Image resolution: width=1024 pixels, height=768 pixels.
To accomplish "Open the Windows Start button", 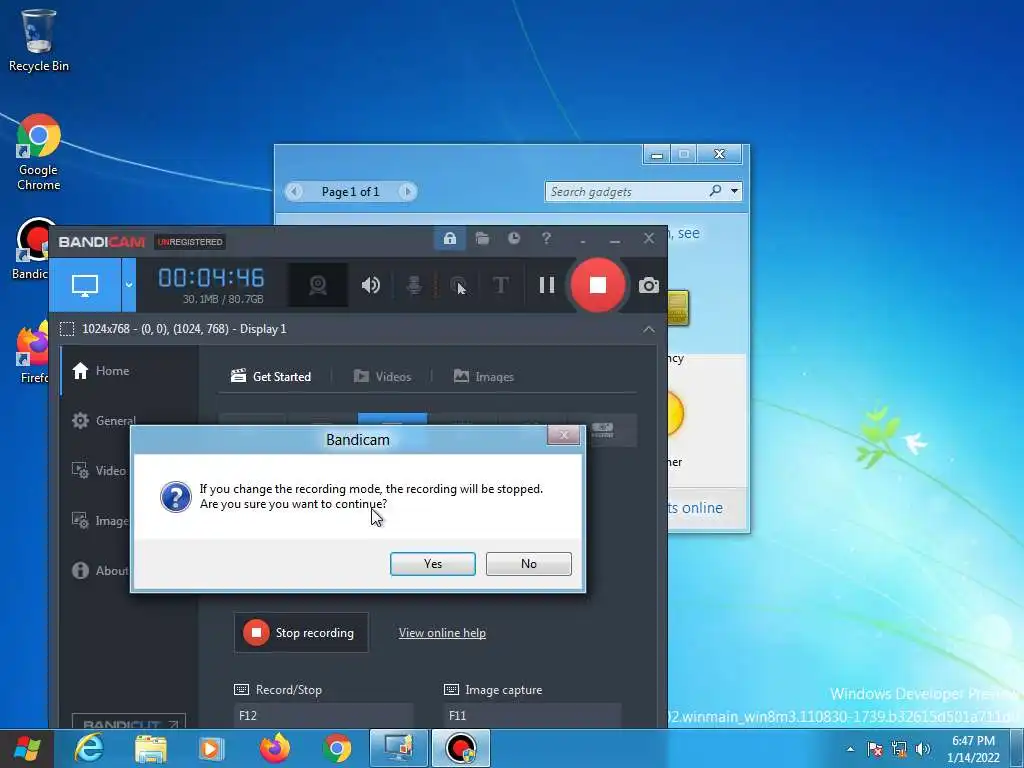I will [27, 748].
